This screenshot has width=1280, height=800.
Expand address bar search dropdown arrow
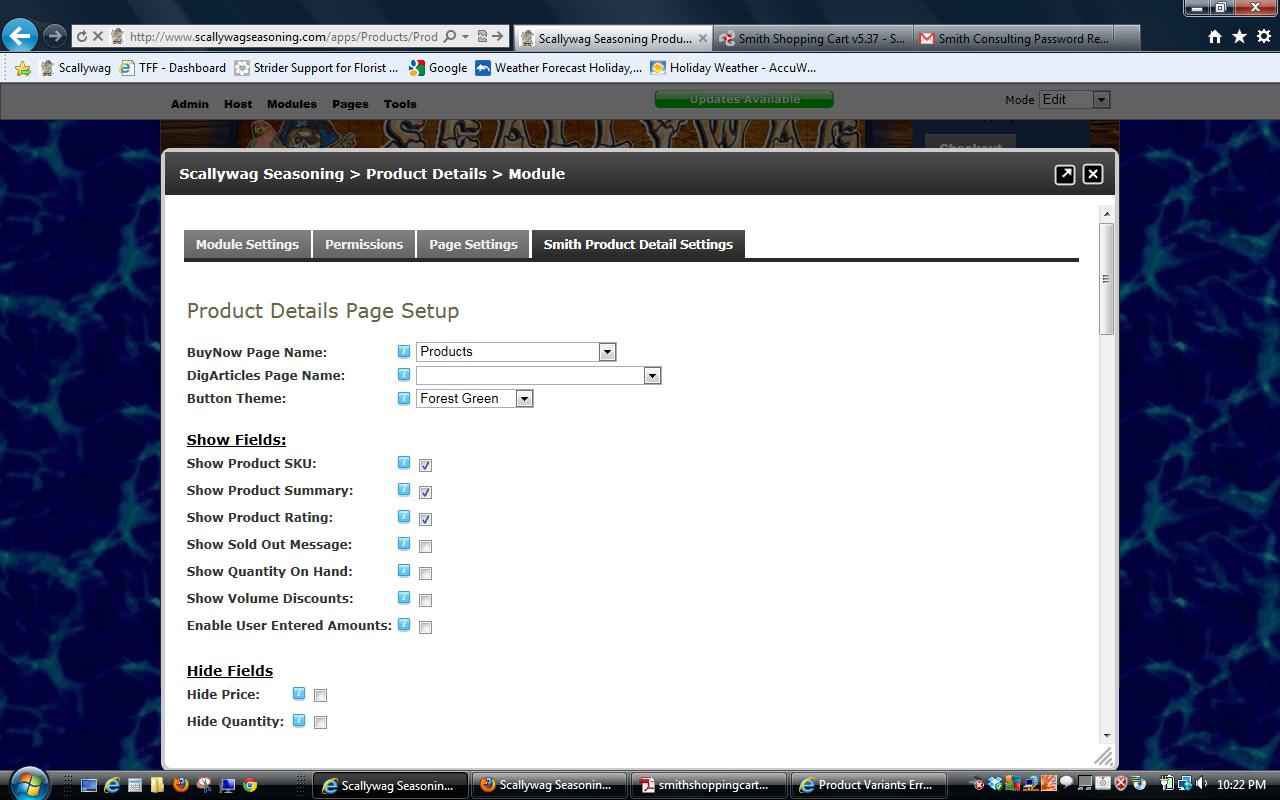pyautogui.click(x=465, y=36)
